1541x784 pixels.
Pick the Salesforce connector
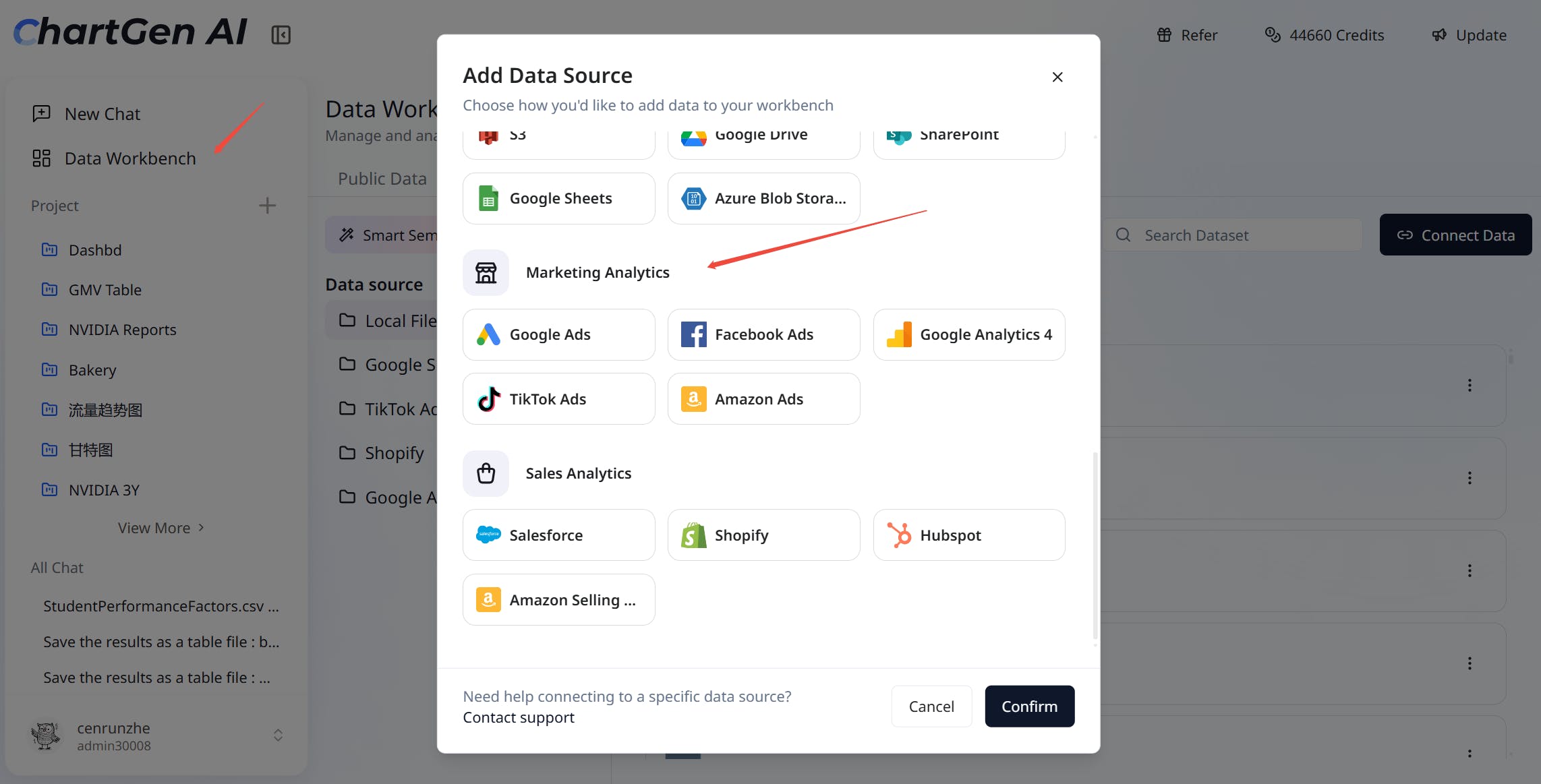tap(558, 535)
